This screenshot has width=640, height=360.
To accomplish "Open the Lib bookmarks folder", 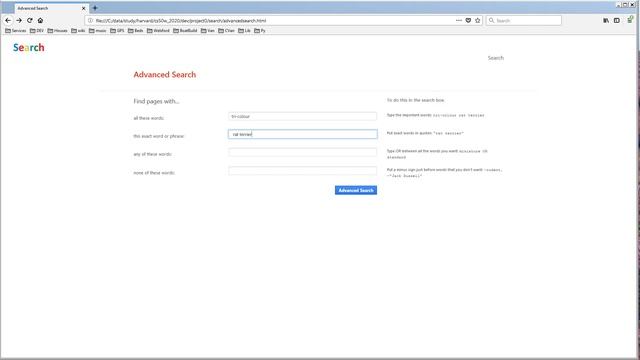I will [244, 31].
